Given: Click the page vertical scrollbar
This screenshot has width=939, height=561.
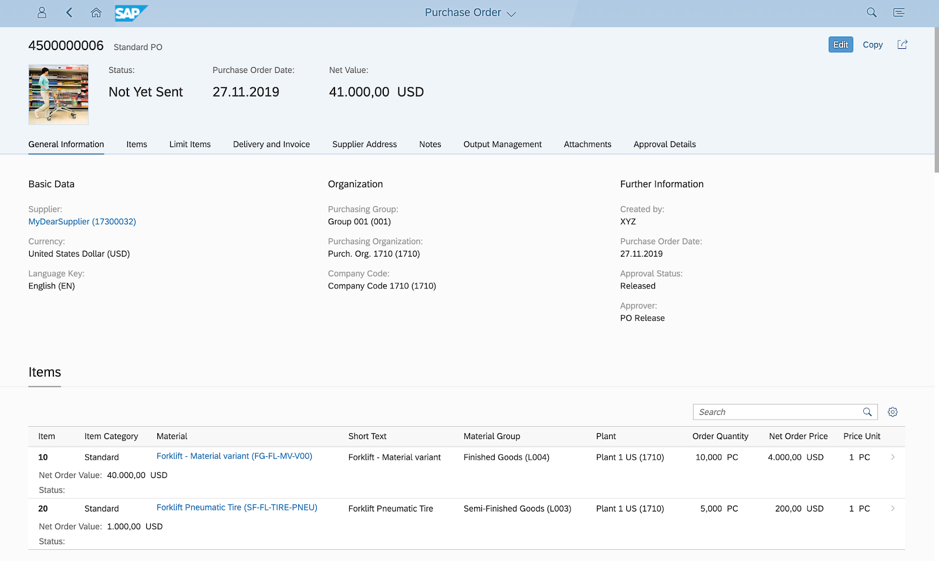Looking at the screenshot, I should coord(935,99).
